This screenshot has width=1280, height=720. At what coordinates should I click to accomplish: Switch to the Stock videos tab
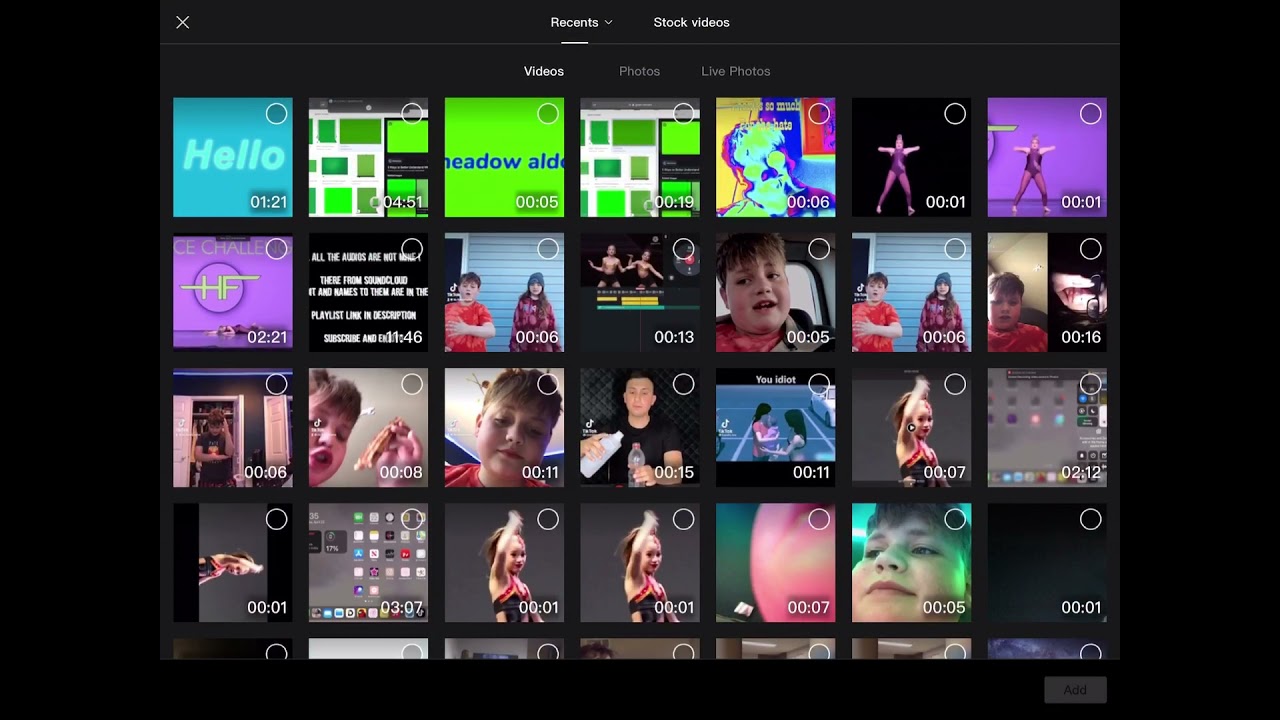[691, 22]
